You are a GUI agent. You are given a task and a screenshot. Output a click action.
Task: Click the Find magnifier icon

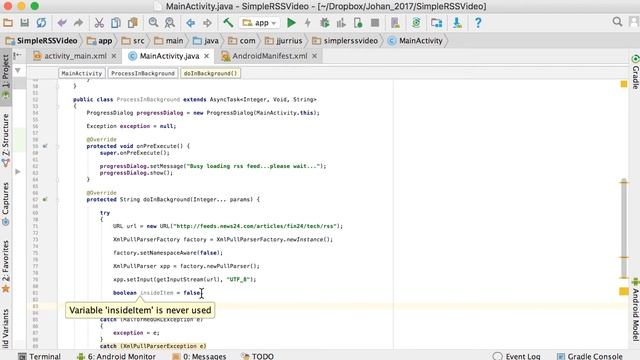153,23
